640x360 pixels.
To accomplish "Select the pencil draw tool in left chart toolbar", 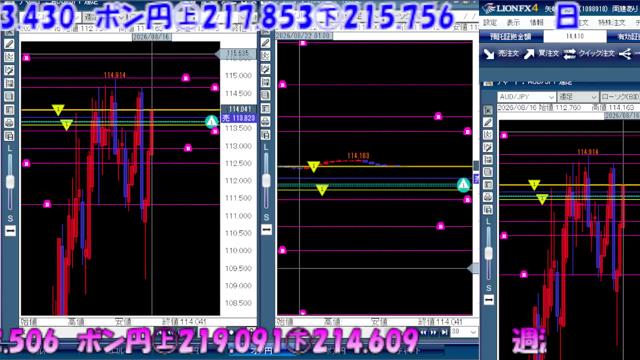I will tap(10, 44).
